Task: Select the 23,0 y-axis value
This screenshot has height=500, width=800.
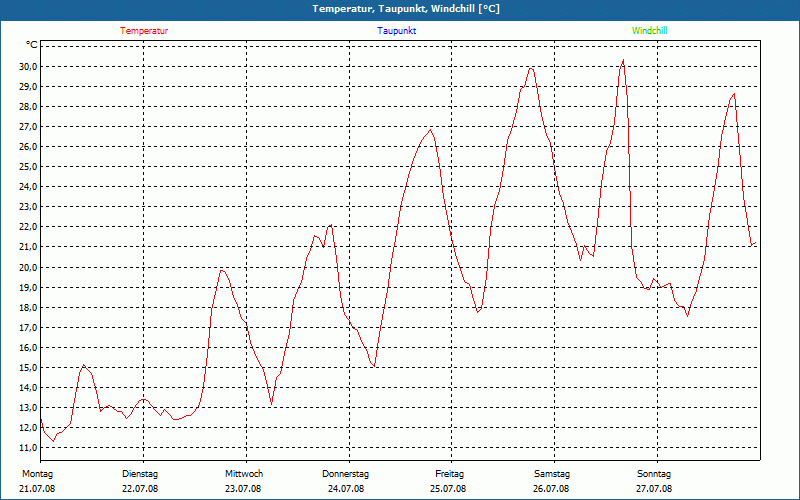Action: (x=28, y=207)
